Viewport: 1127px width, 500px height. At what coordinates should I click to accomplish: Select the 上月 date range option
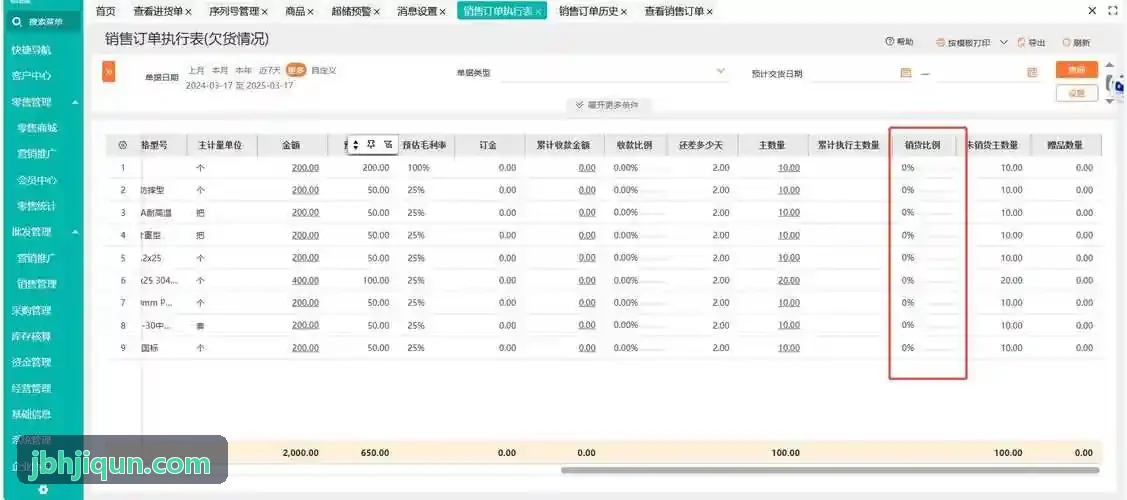tap(196, 70)
